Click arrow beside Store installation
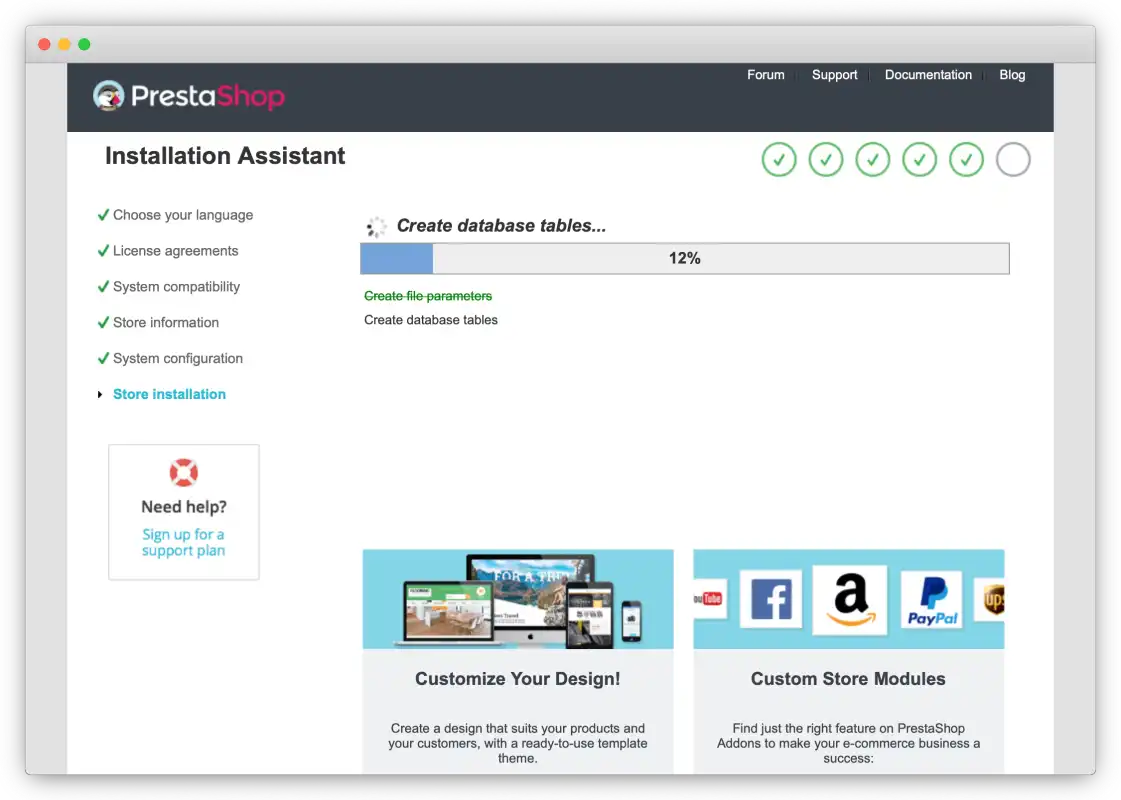 pos(100,395)
